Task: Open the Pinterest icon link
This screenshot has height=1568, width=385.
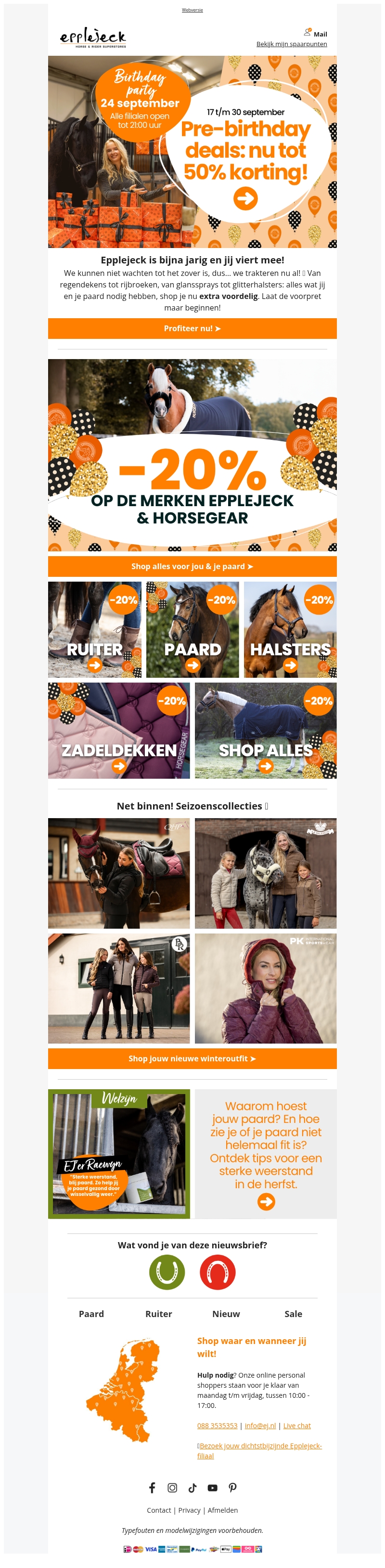Action: (233, 1488)
